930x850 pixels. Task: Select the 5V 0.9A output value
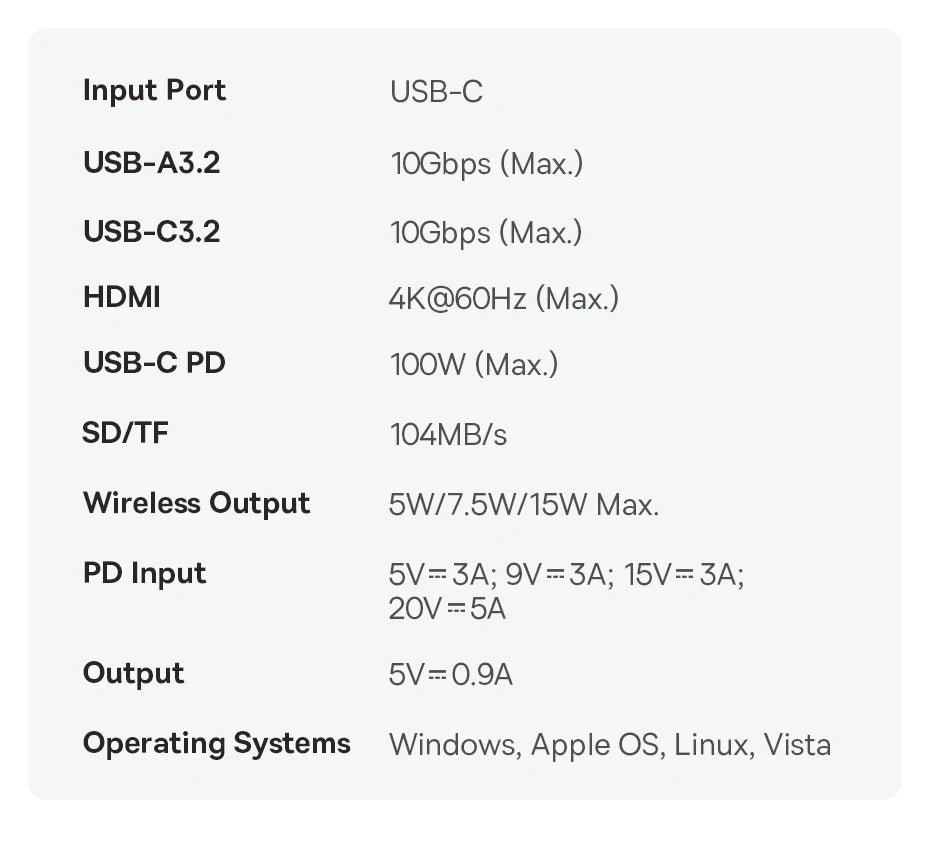(451, 675)
